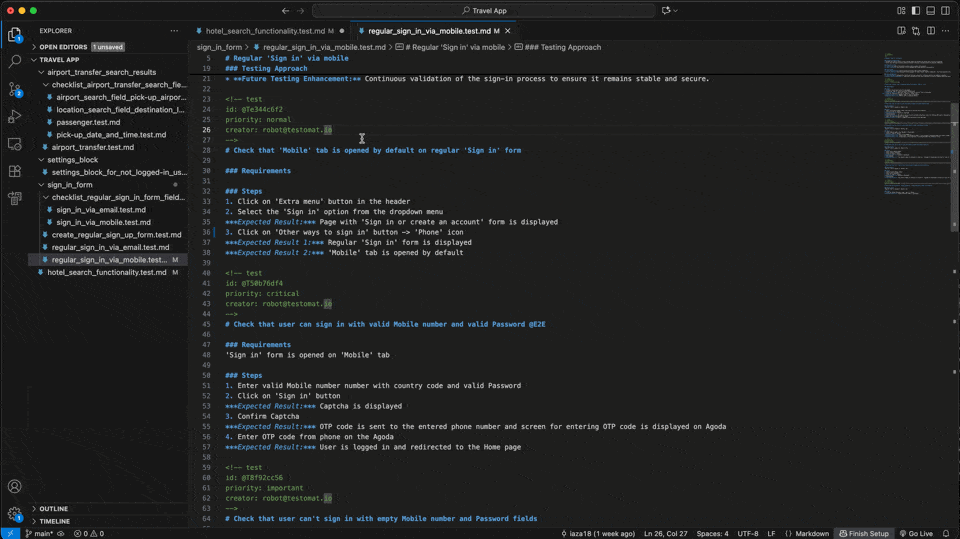
Task: Open the Accounts menu icon
Action: 15,487
